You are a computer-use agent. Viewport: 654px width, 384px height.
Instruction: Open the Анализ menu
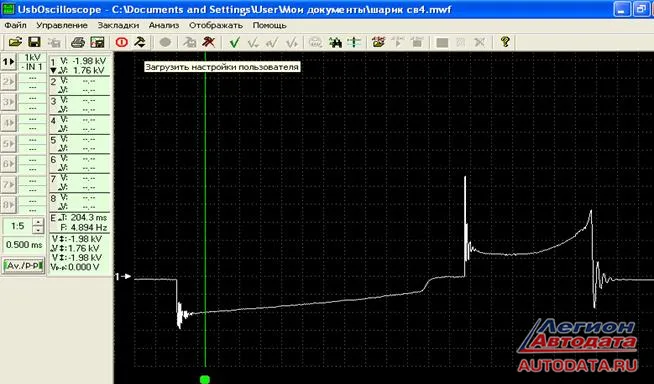(x=164, y=25)
